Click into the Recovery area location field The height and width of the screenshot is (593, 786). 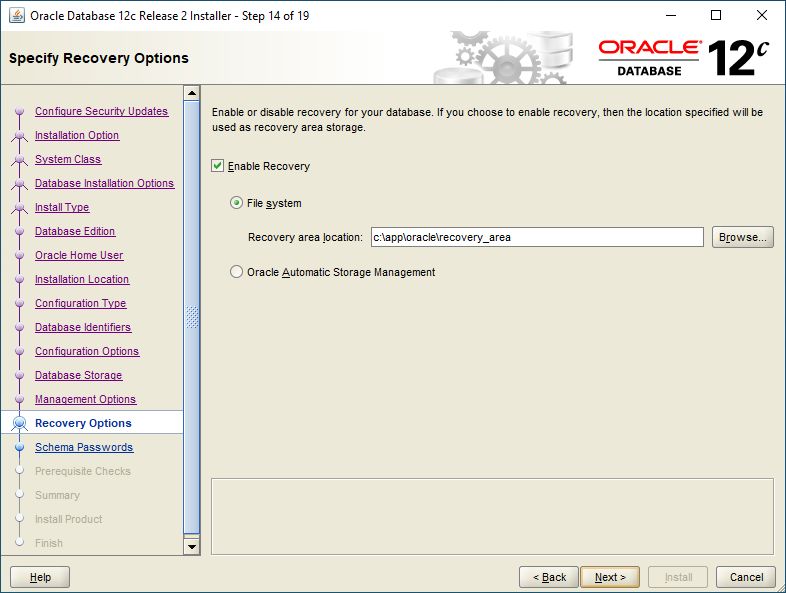(537, 237)
